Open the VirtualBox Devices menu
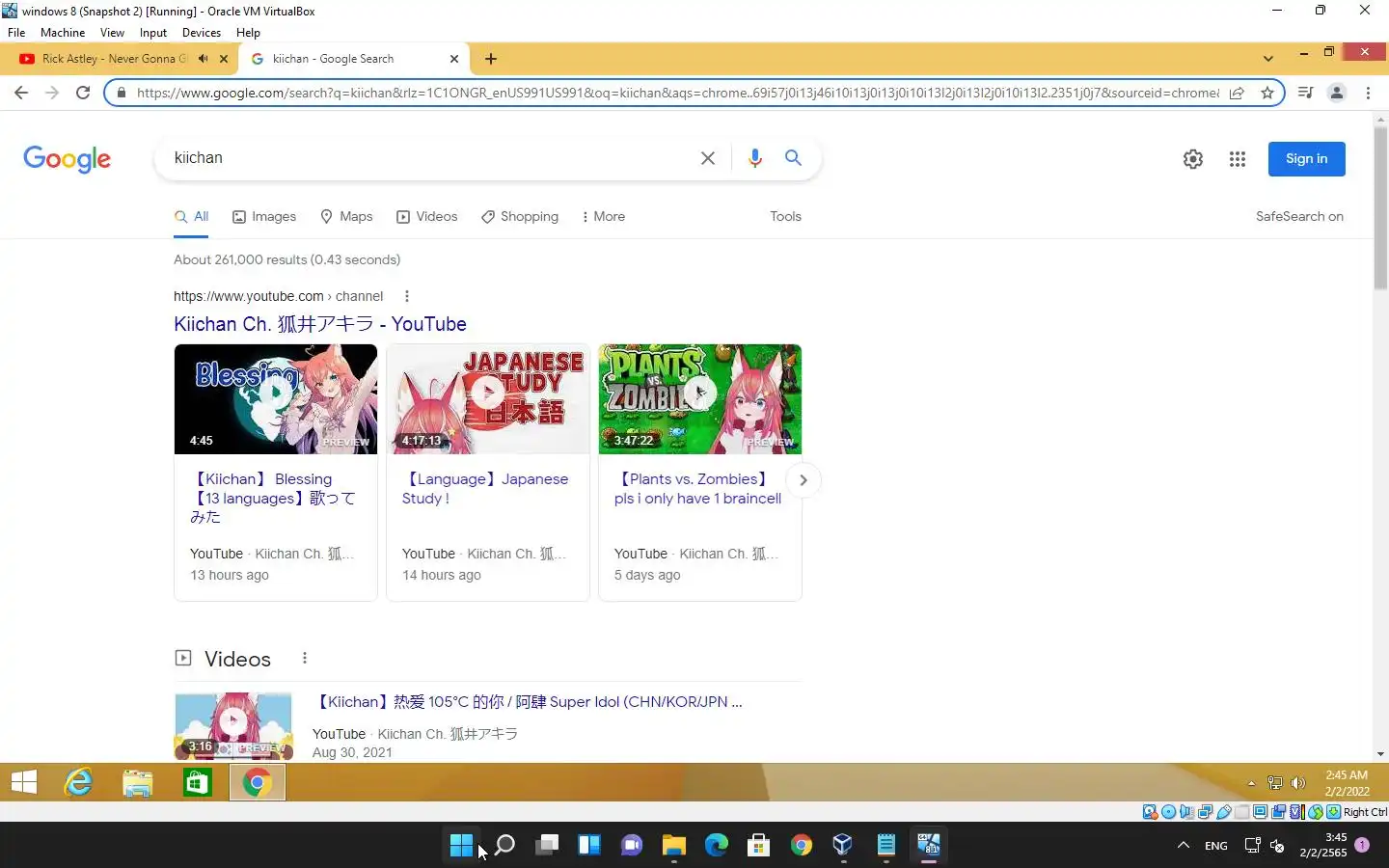 (x=202, y=33)
